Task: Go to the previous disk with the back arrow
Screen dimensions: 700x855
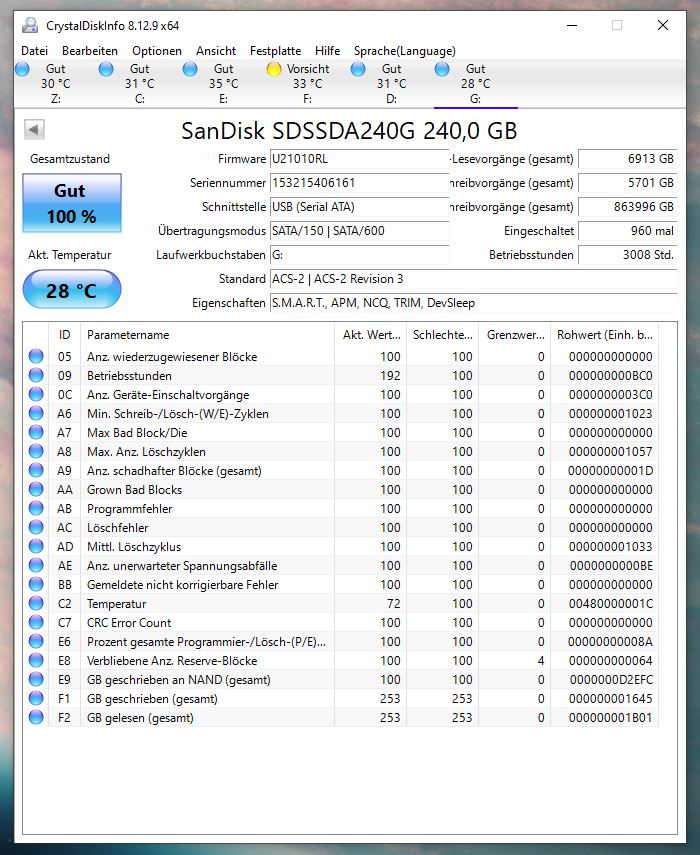Action: point(34,130)
